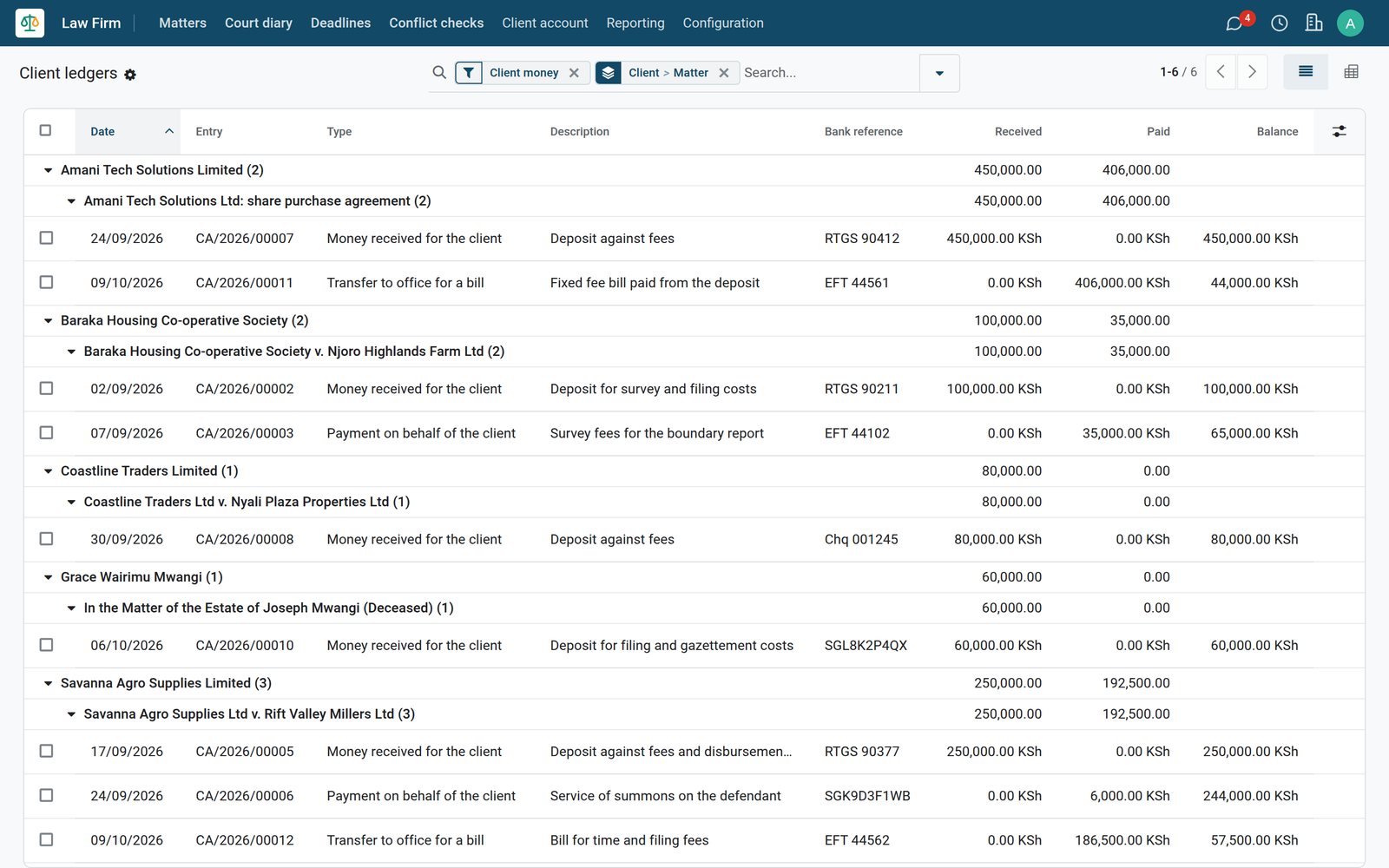Focus the Search... input field
Image resolution: width=1389 pixels, height=868 pixels.
pos(829,73)
